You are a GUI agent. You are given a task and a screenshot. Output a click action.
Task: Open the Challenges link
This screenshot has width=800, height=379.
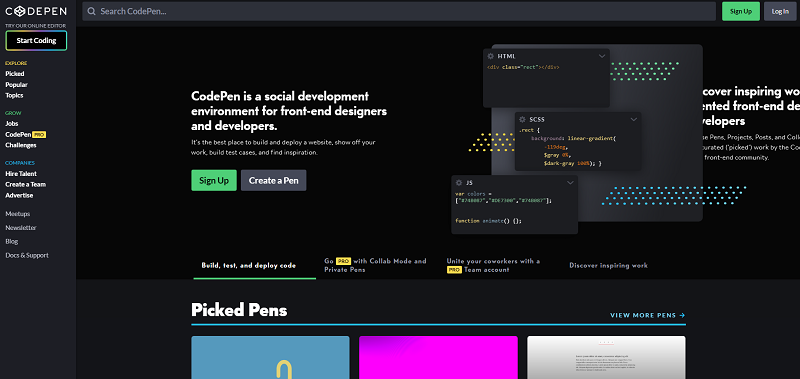(x=21, y=145)
